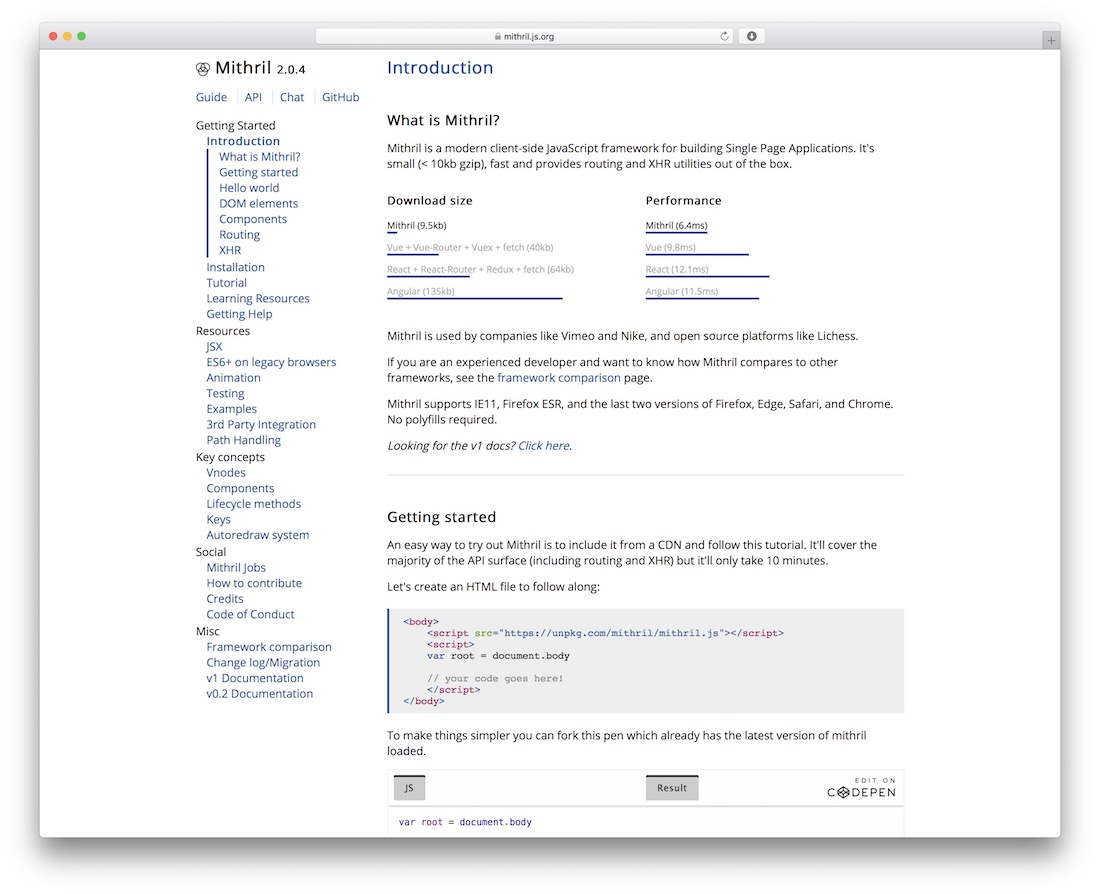This screenshot has height=894, width=1100.
Task: Jump to DOM elements section
Action: click(258, 204)
